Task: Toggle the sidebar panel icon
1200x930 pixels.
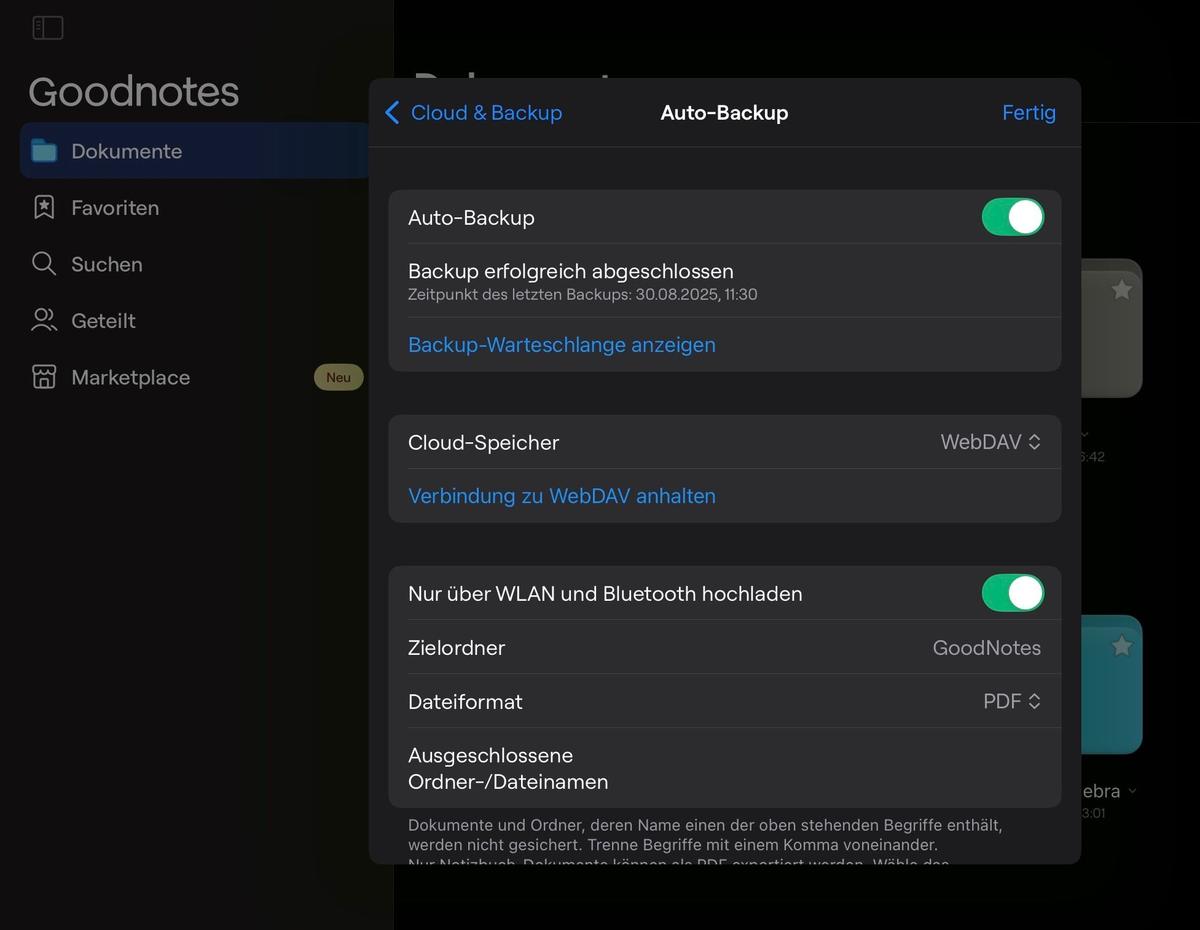Action: pyautogui.click(x=48, y=28)
